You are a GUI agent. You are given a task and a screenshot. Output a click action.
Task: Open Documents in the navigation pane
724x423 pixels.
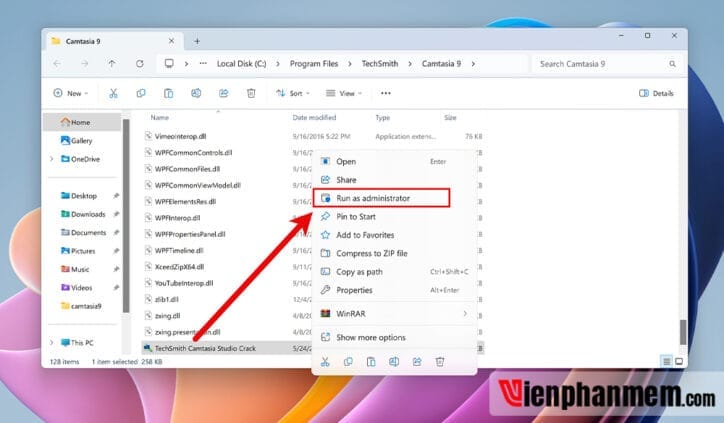(82, 232)
